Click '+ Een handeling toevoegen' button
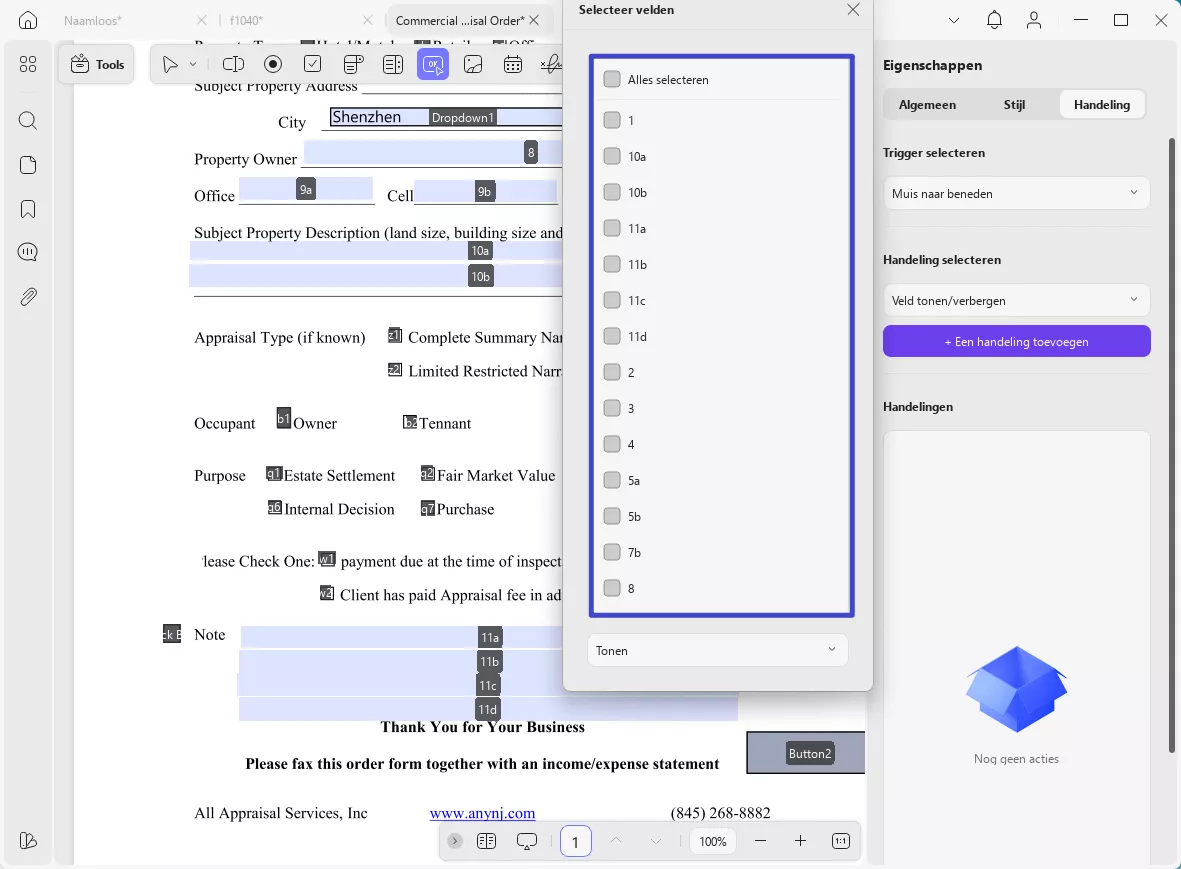The height and width of the screenshot is (869, 1181). (1017, 341)
